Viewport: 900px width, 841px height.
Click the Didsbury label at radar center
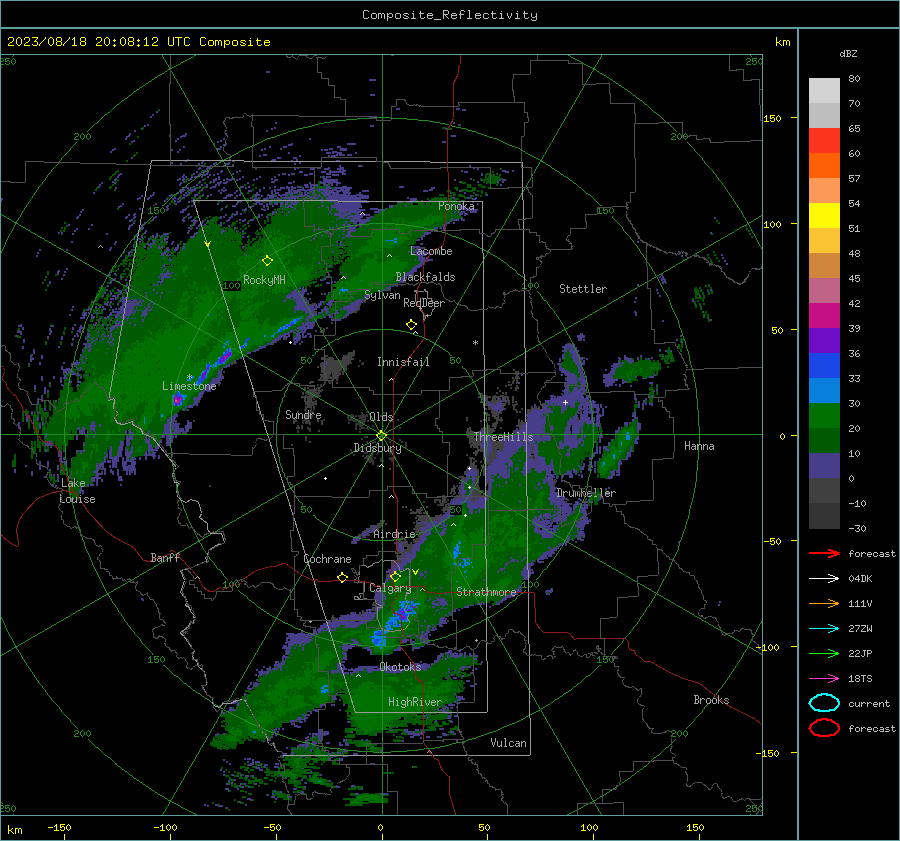[377, 448]
